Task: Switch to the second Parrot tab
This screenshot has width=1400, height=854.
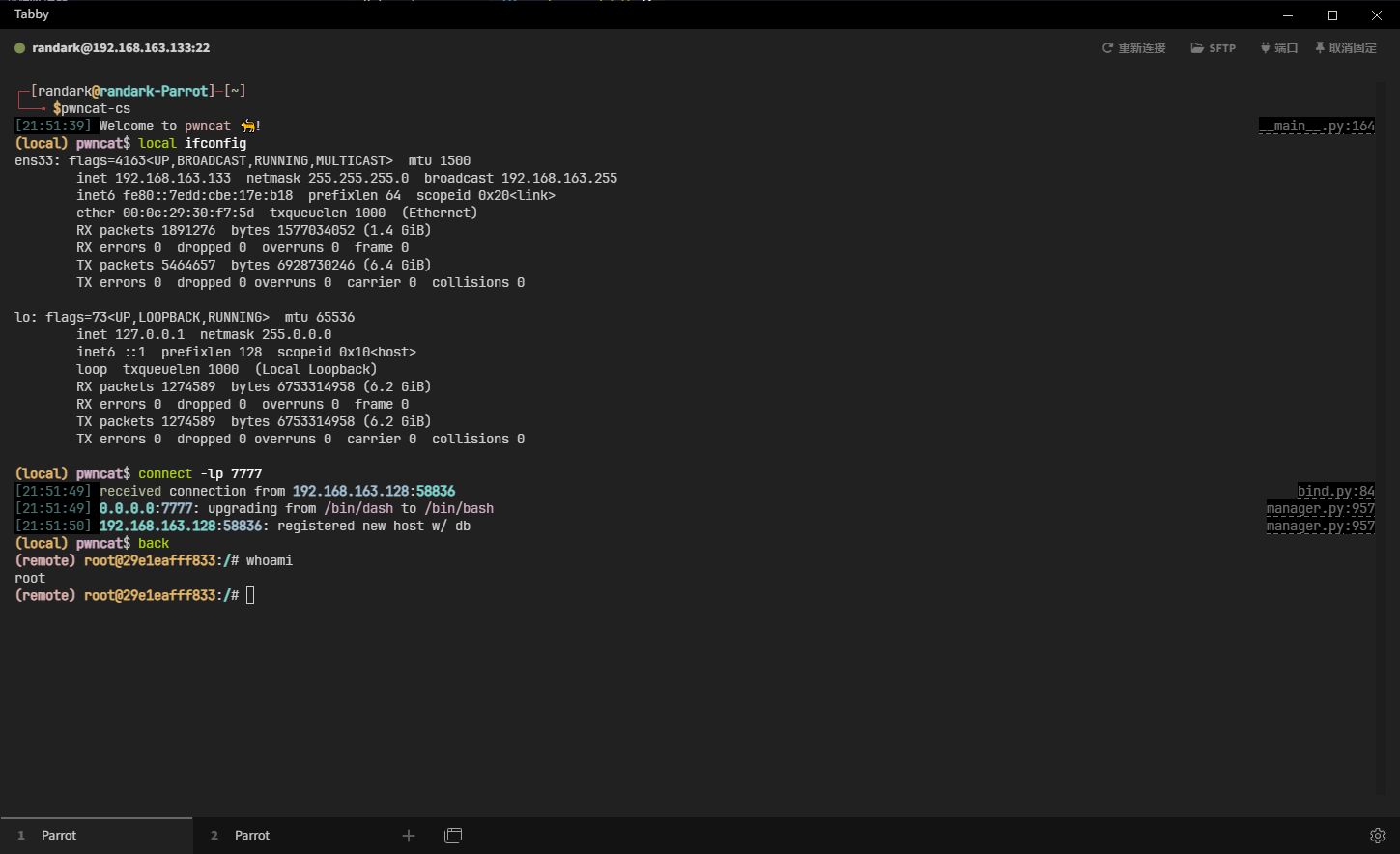Action: (289, 836)
